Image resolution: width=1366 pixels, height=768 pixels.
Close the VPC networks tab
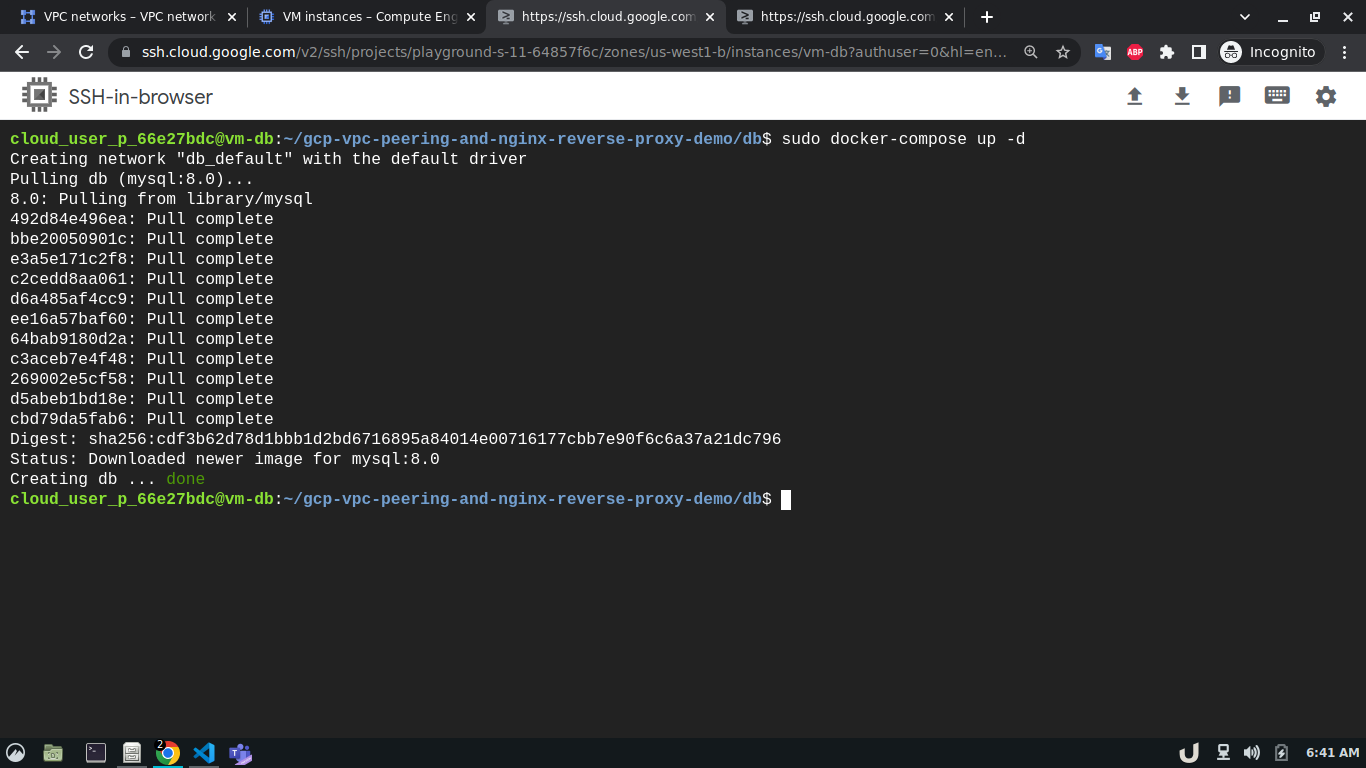[232, 17]
